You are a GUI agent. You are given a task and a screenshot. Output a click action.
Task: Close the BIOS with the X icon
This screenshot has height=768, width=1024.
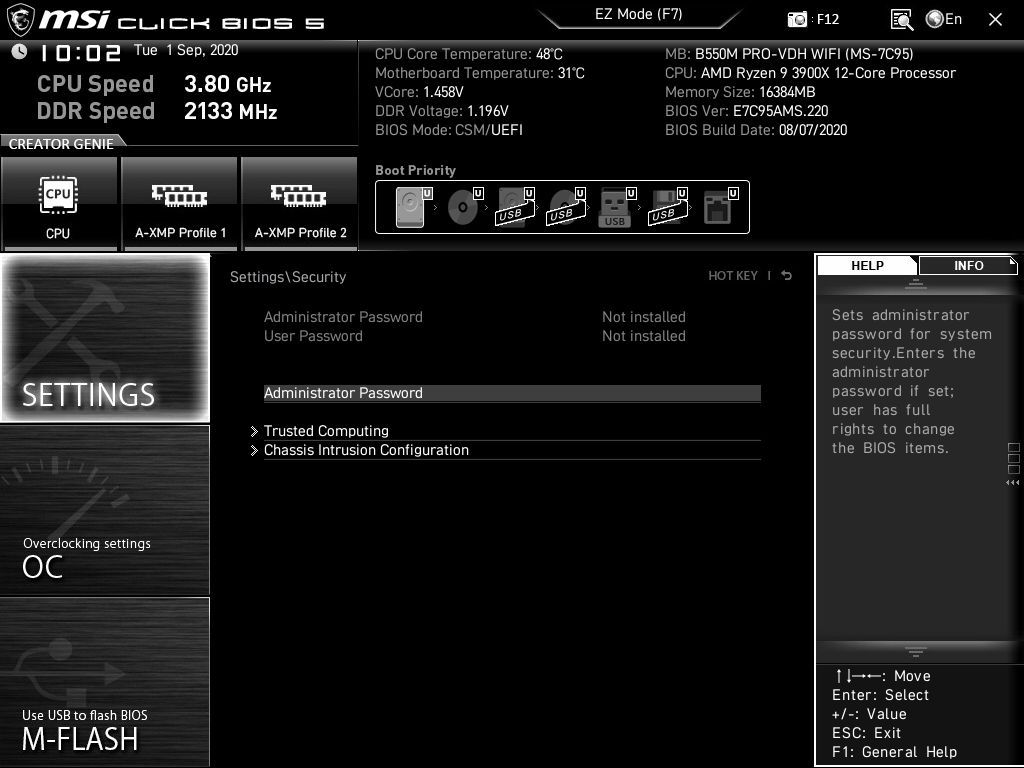pos(995,20)
